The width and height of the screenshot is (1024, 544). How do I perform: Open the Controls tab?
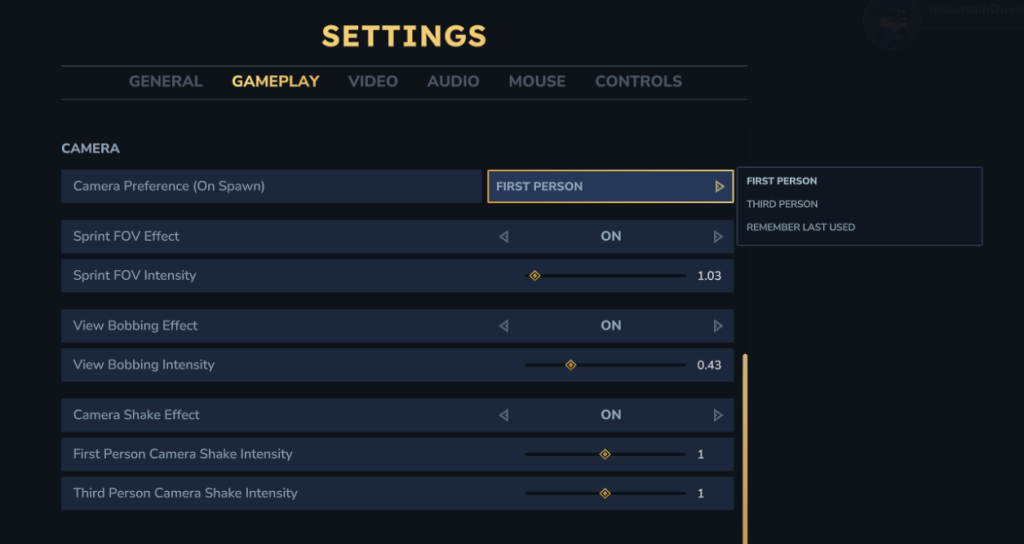click(x=638, y=82)
